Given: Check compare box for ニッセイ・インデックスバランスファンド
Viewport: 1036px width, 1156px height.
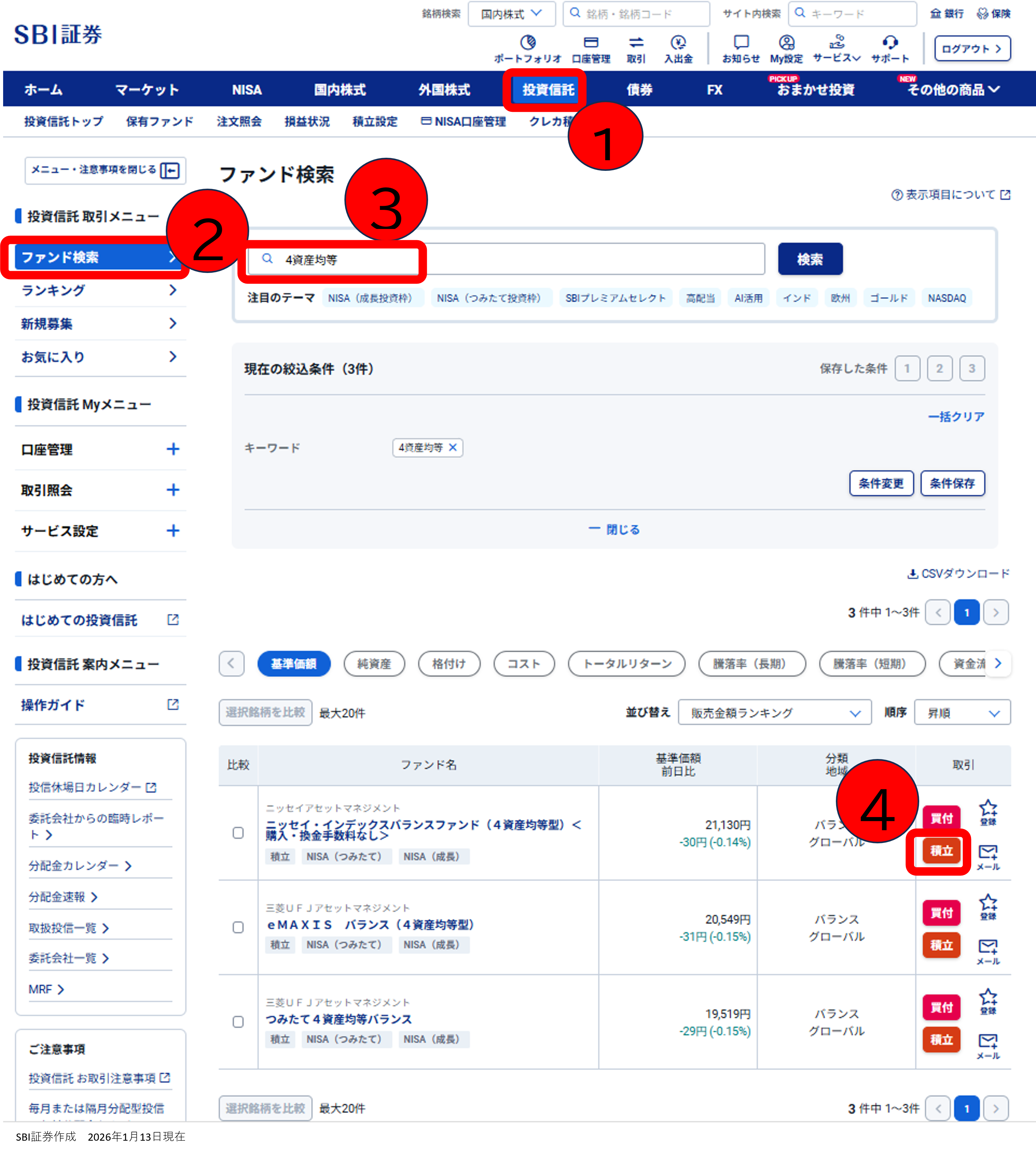Looking at the screenshot, I should click(x=238, y=832).
